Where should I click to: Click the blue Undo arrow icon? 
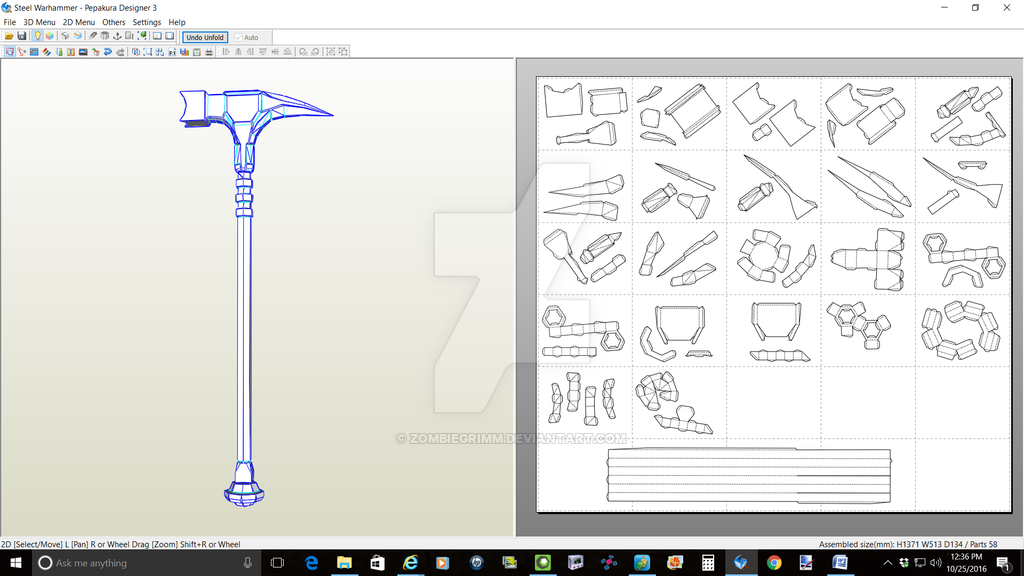[108, 52]
